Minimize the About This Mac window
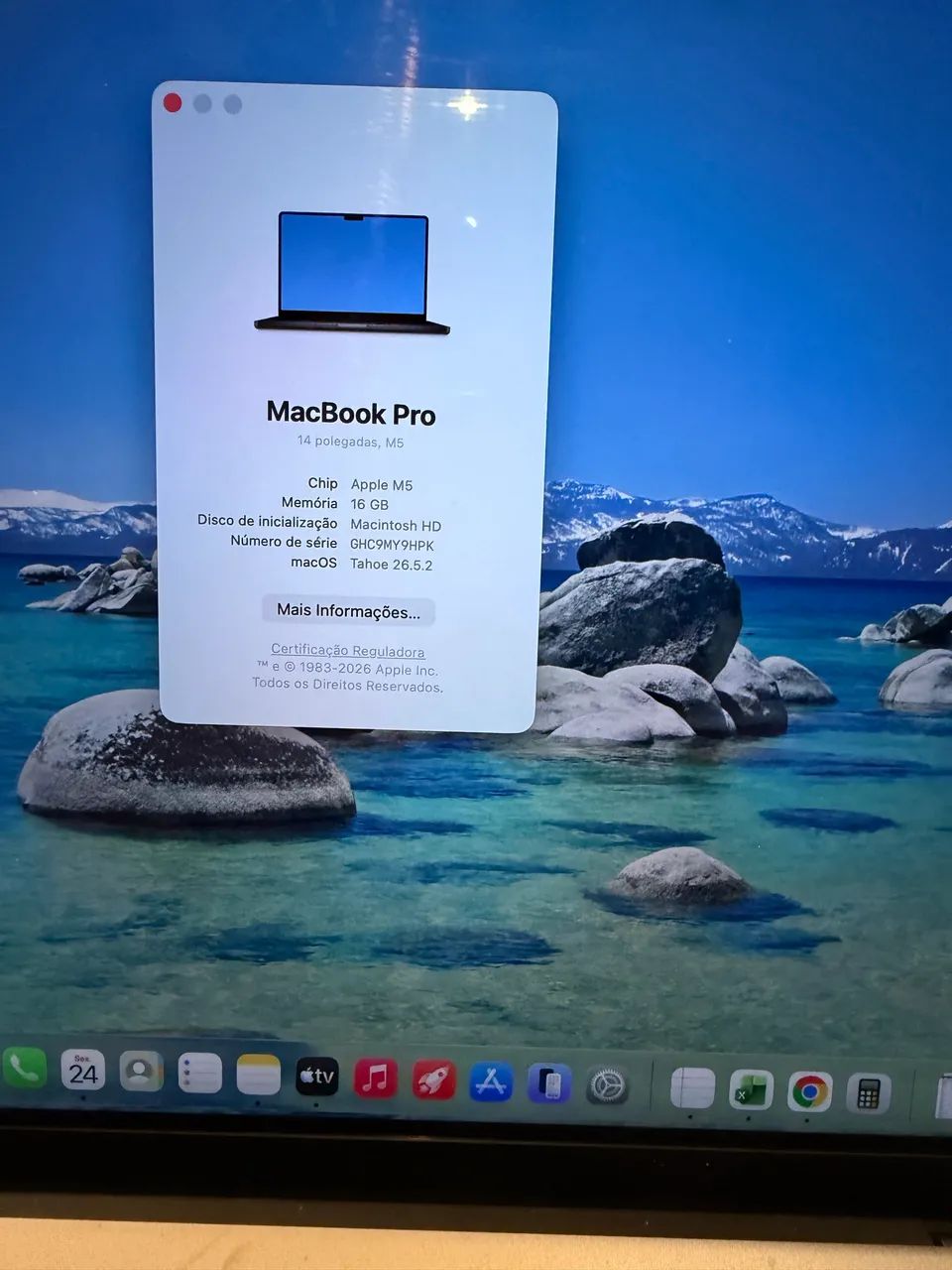 coord(202,104)
